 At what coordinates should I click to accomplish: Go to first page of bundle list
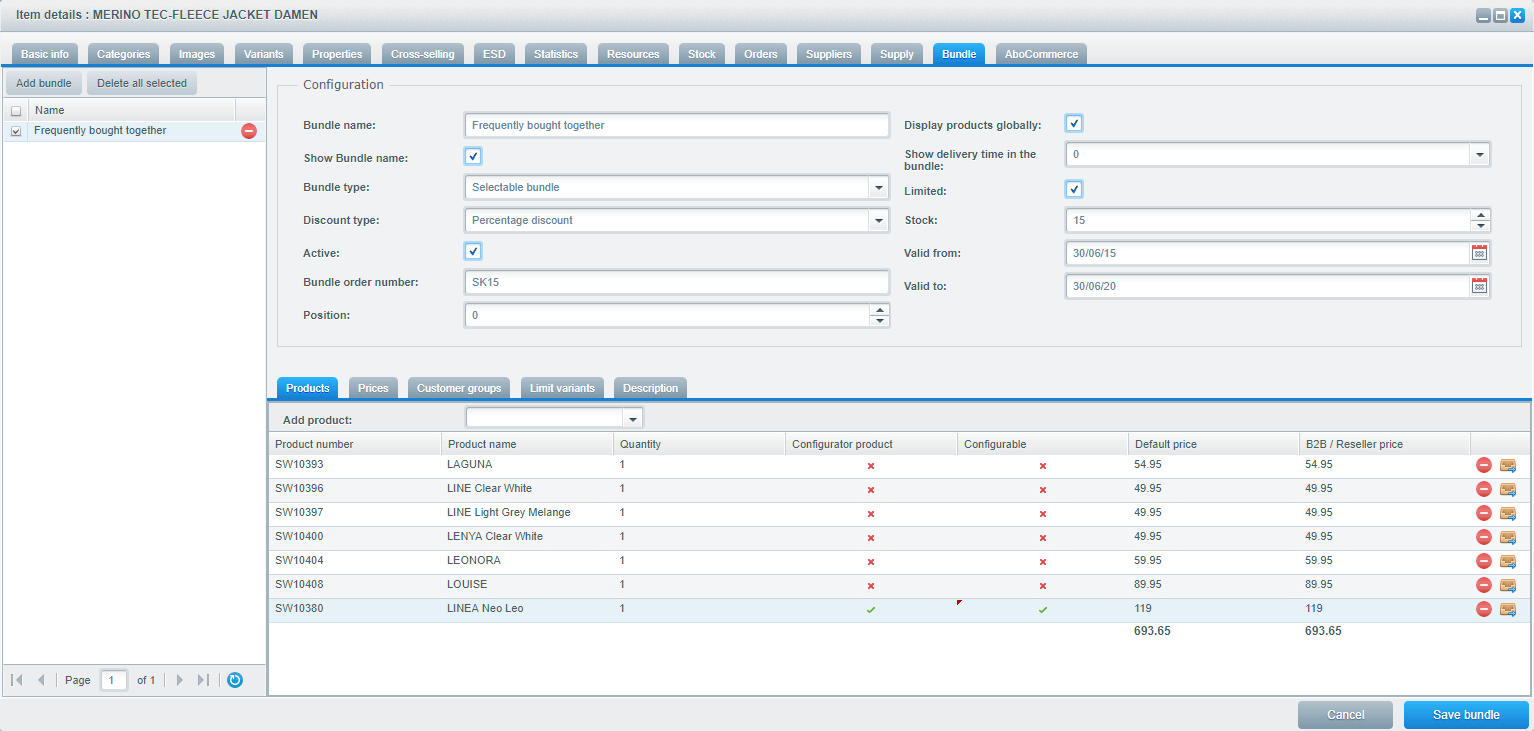(17, 680)
